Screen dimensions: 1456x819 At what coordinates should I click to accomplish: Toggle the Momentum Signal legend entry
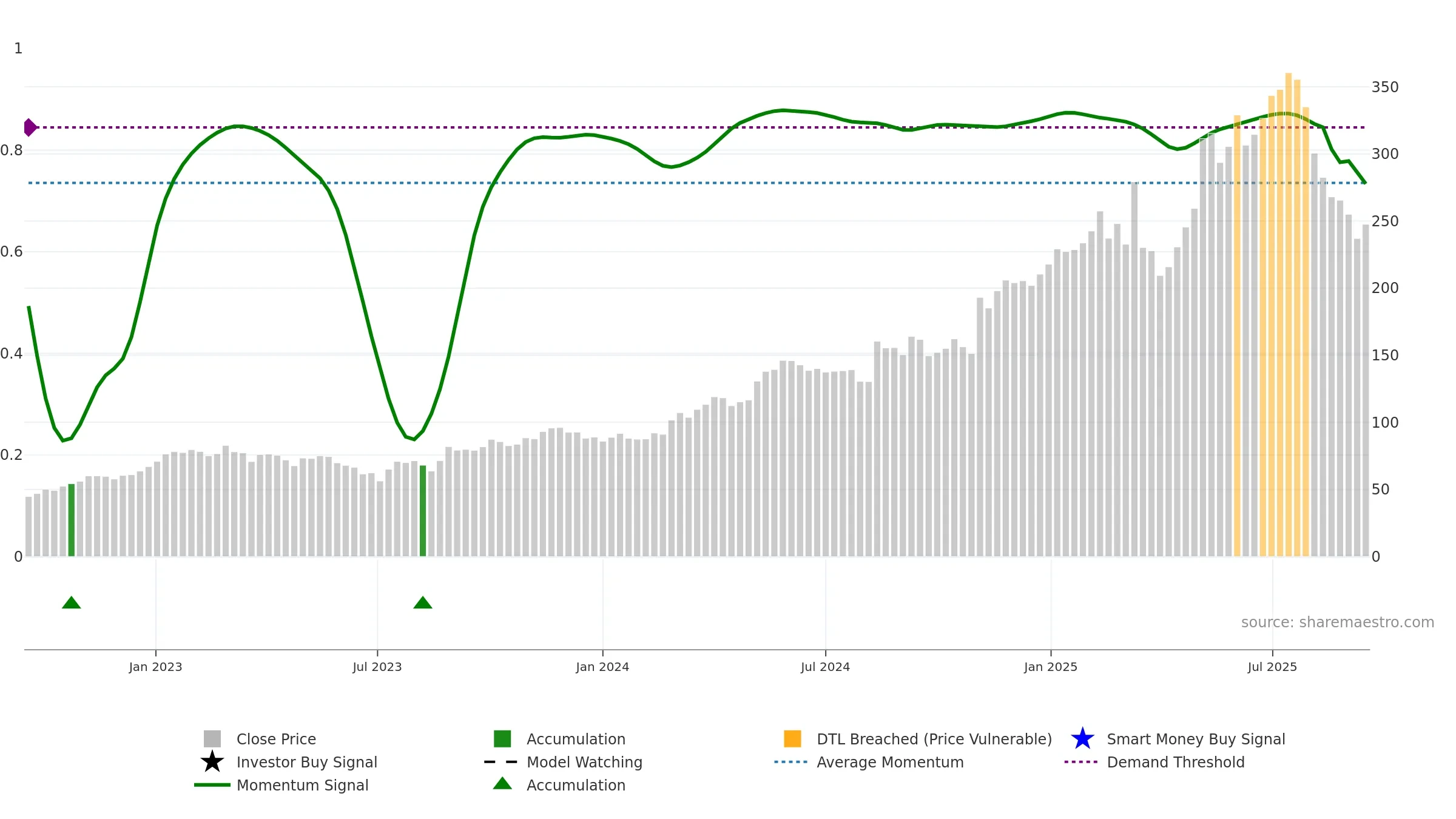click(x=281, y=785)
